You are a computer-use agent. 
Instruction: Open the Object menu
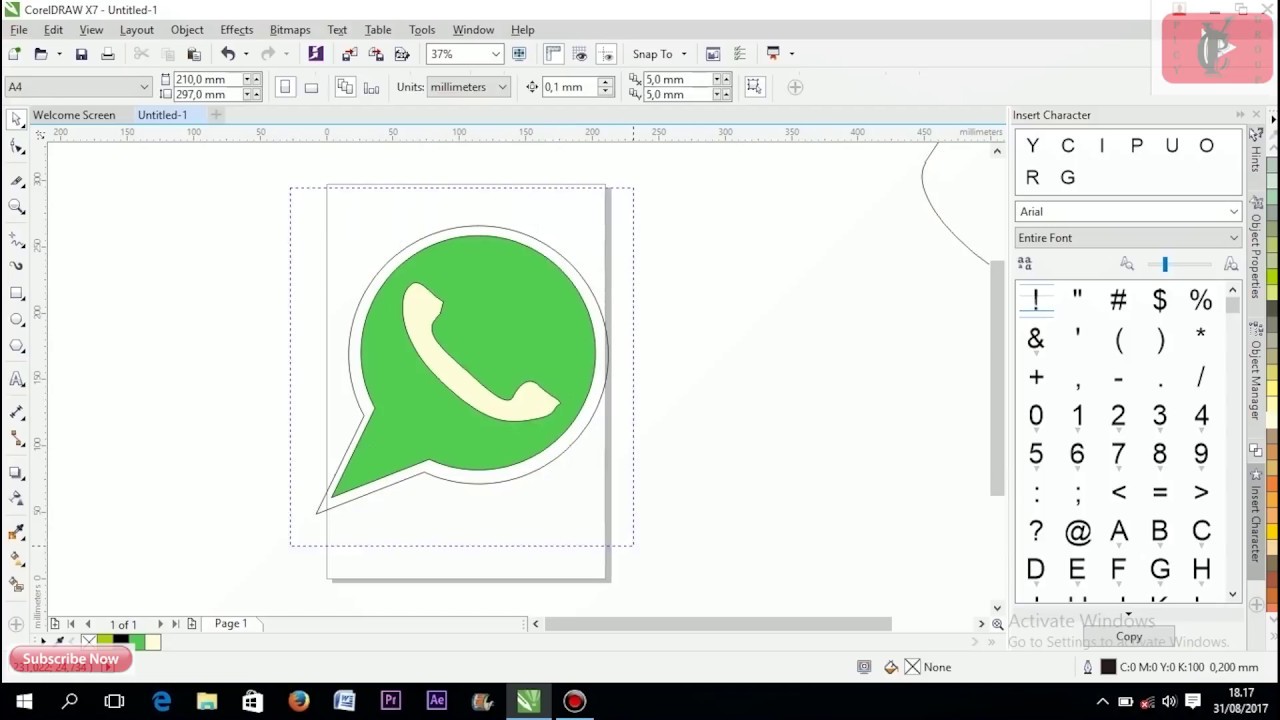point(187,30)
